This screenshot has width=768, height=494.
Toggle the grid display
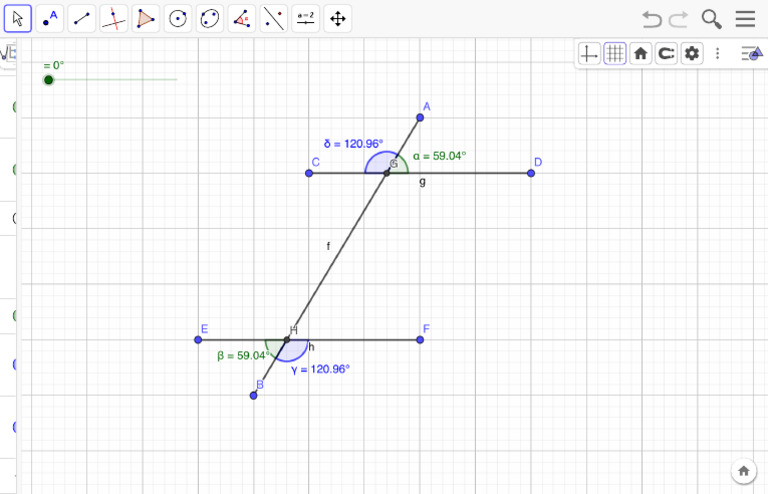click(615, 53)
